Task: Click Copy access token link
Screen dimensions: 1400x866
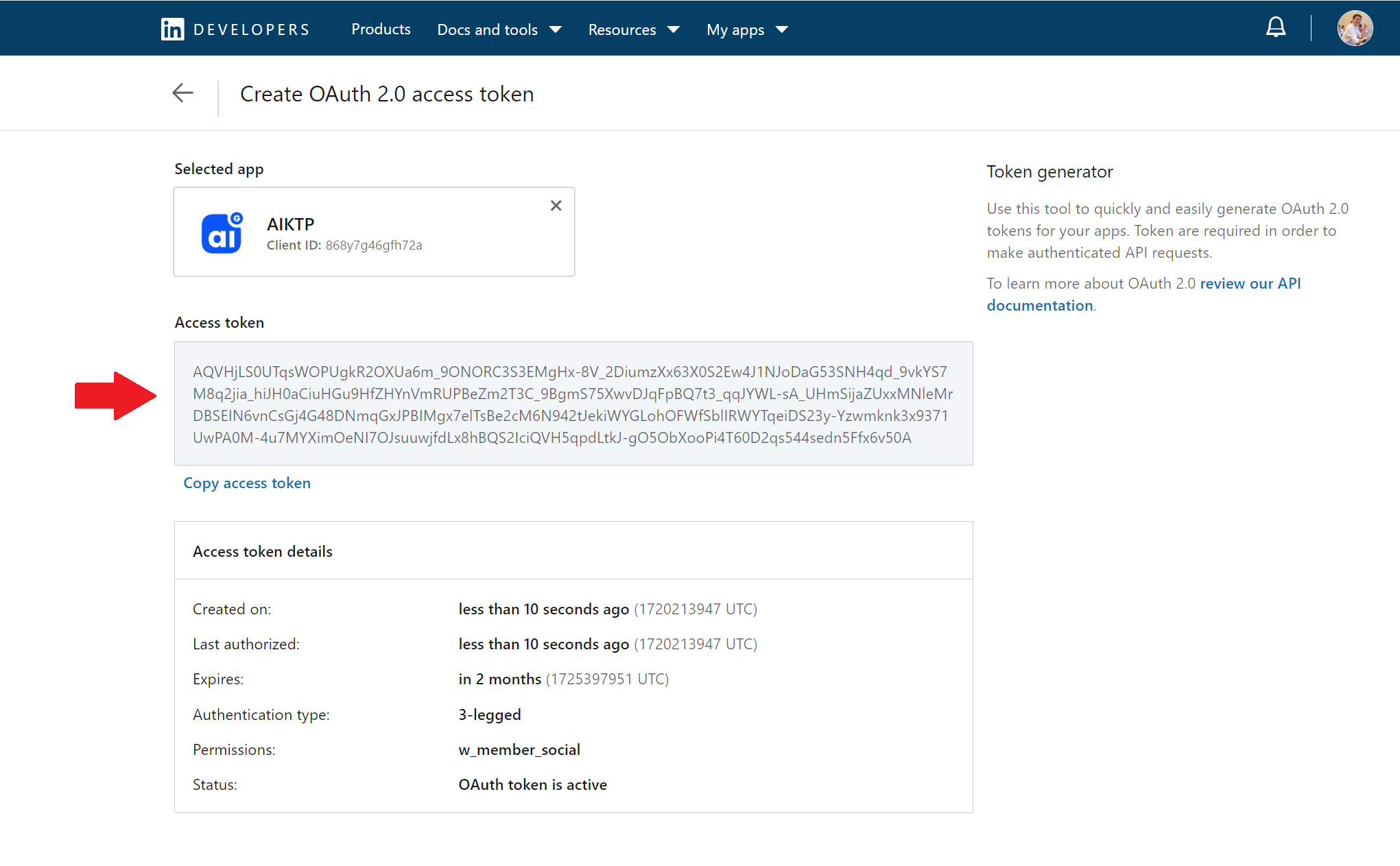Action: pos(247,483)
